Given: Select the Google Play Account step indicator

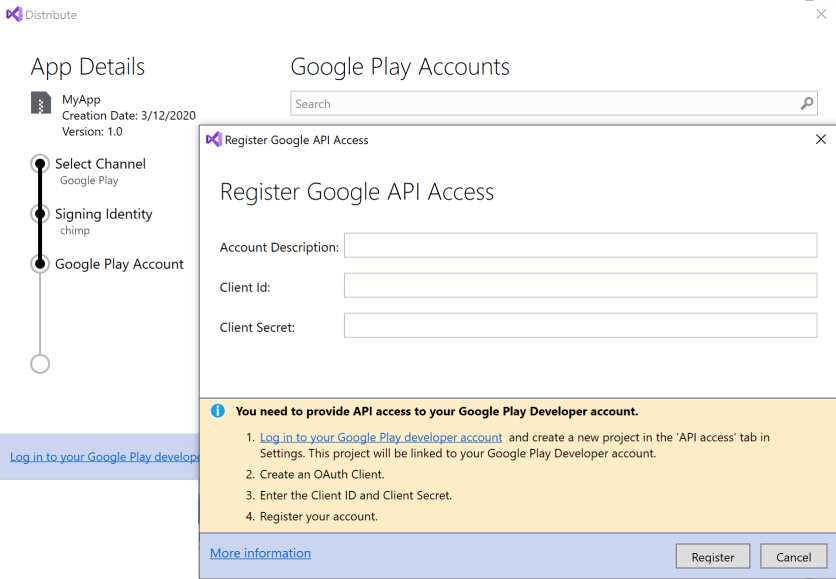Looking at the screenshot, I should click(40, 263).
